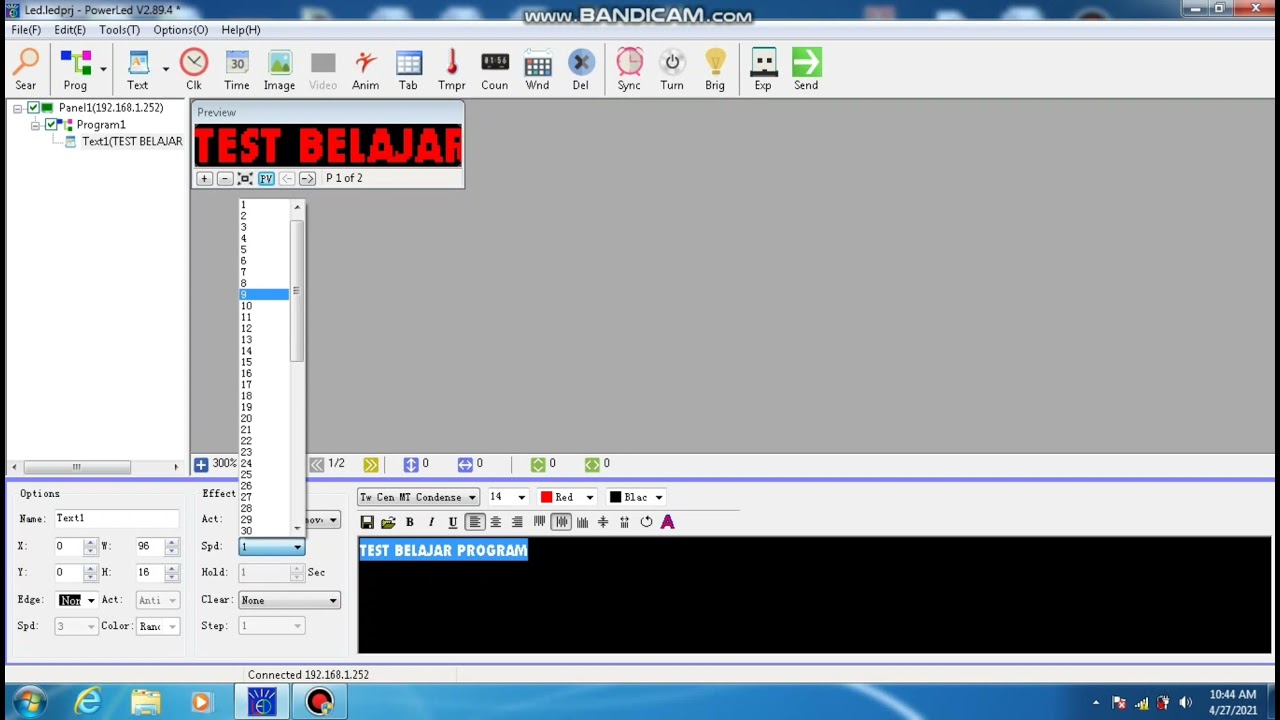This screenshot has height=720, width=1280.
Task: Go to next preview page arrow
Action: (307, 178)
